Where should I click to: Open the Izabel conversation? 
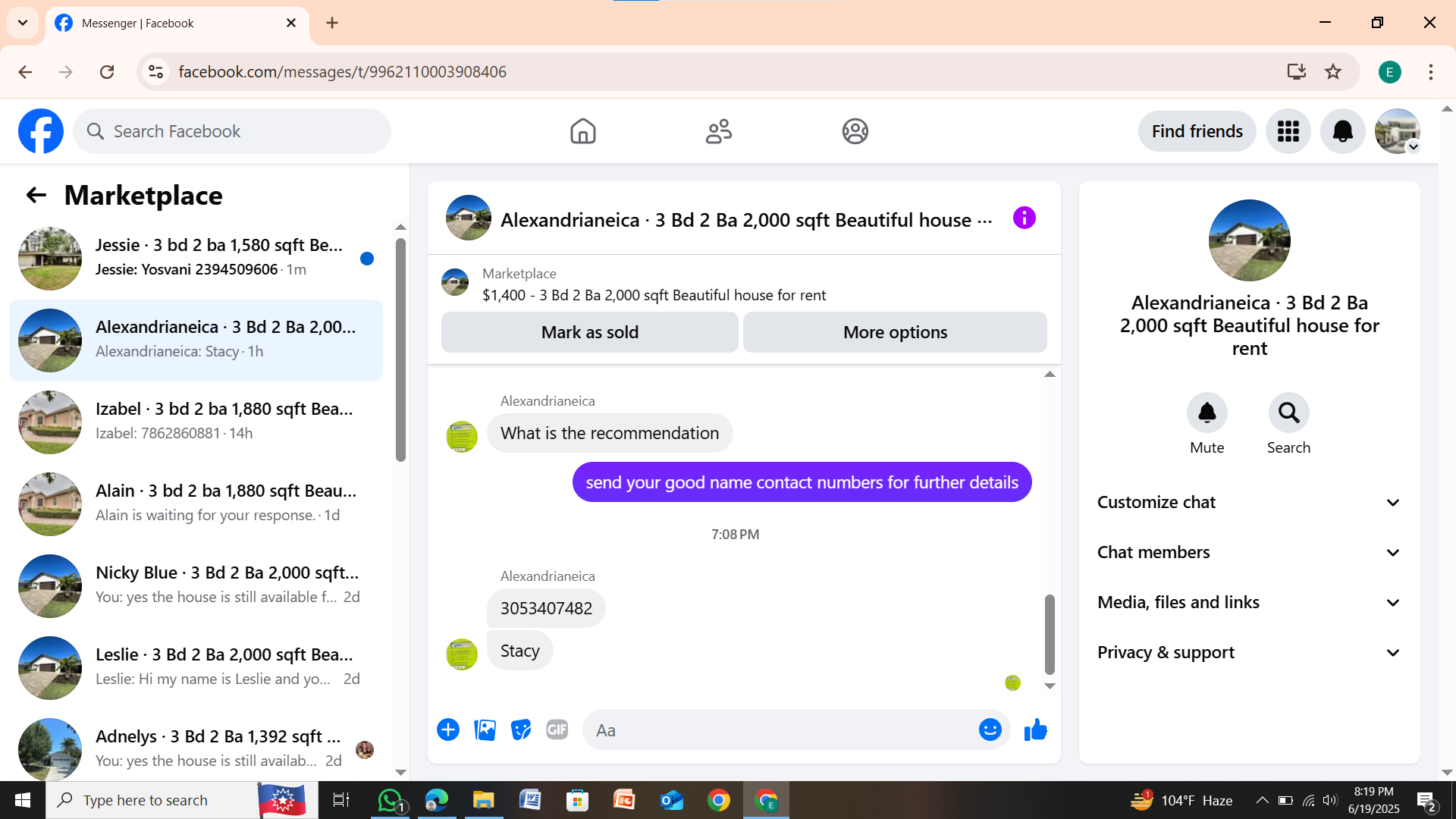click(x=196, y=422)
